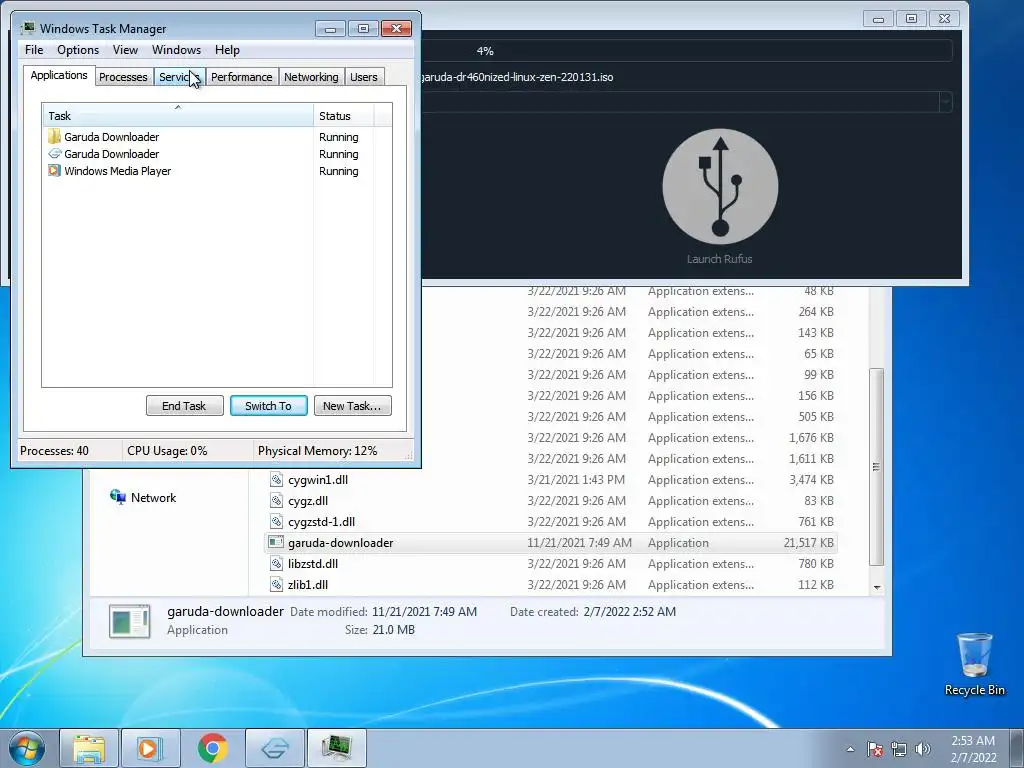This screenshot has width=1024, height=768.
Task: Open the dropdown arrow in Garuda Downloader window
Action: [x=945, y=102]
